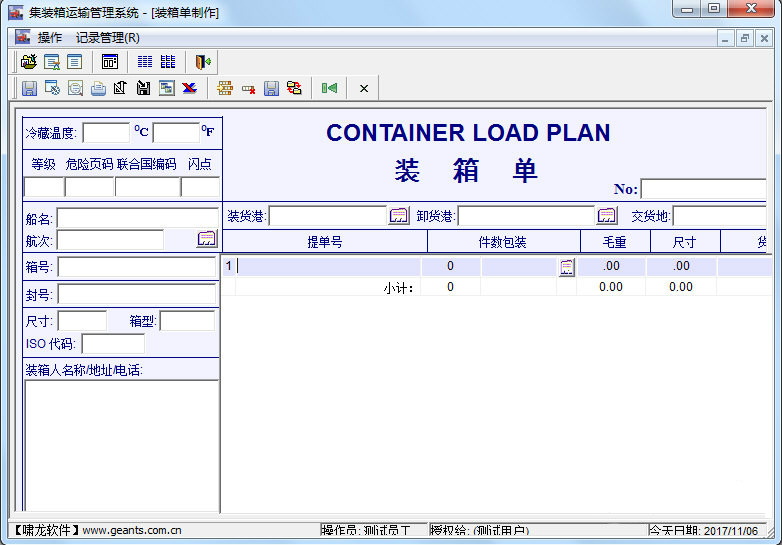This screenshot has width=782, height=545.
Task: Click the second floppy disk save icon
Action: point(271,88)
